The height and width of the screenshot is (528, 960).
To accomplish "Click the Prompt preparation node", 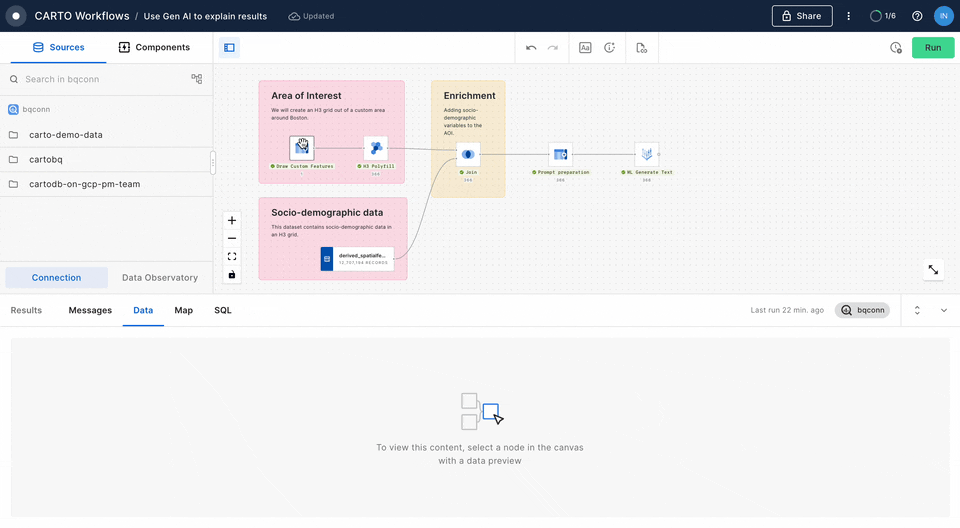I will click(560, 154).
